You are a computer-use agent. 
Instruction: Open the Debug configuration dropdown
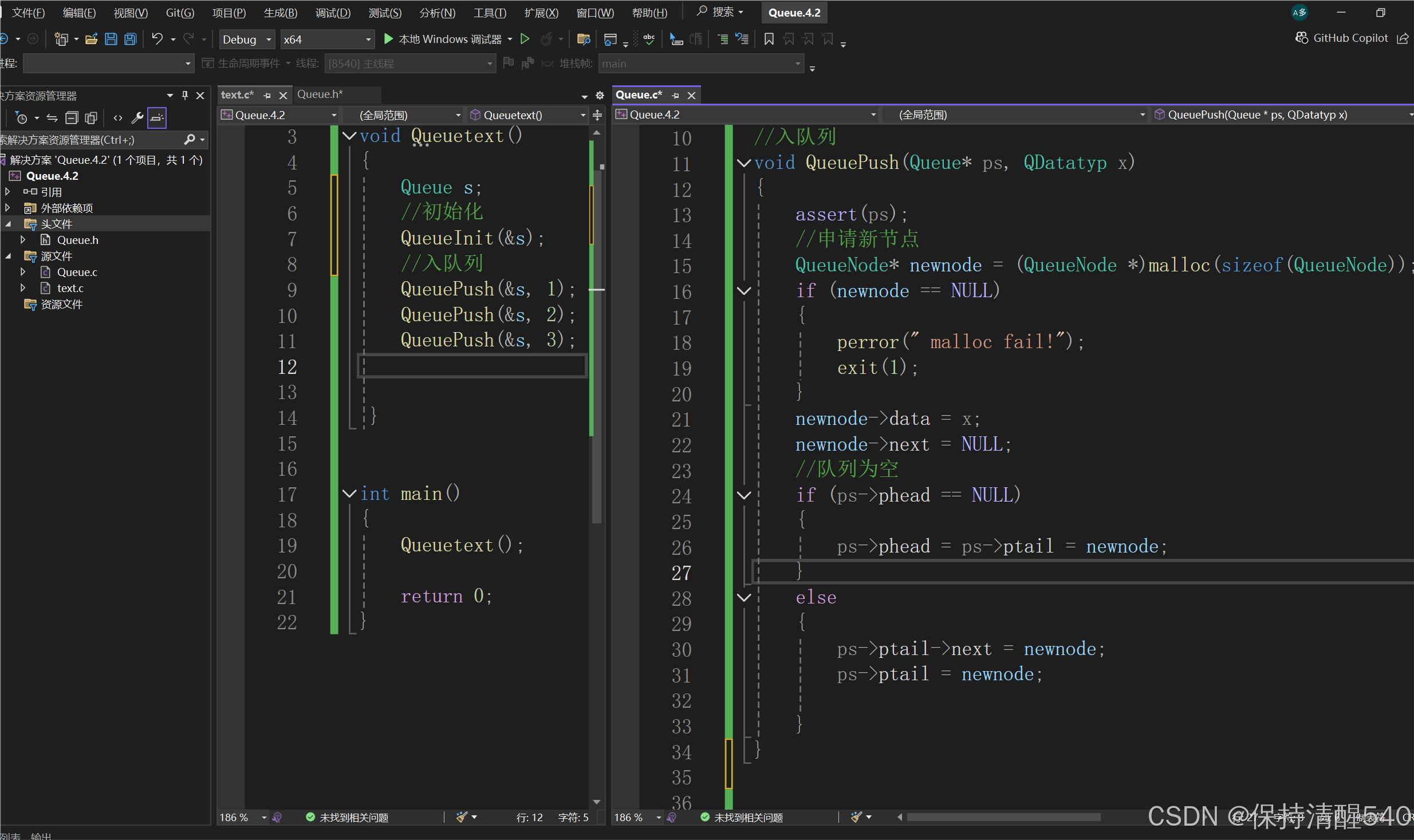(x=247, y=39)
